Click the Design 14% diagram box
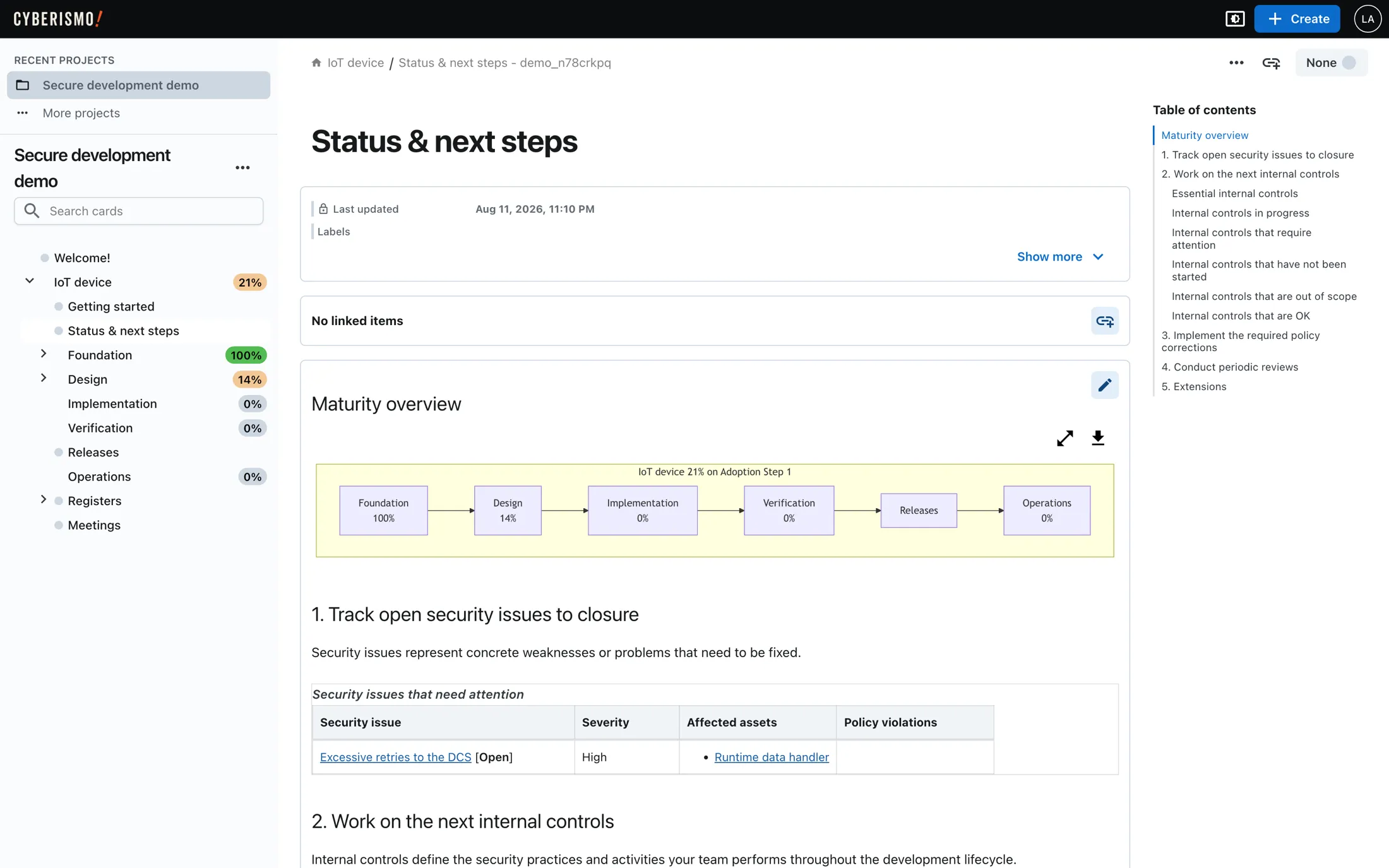 pyautogui.click(x=508, y=511)
